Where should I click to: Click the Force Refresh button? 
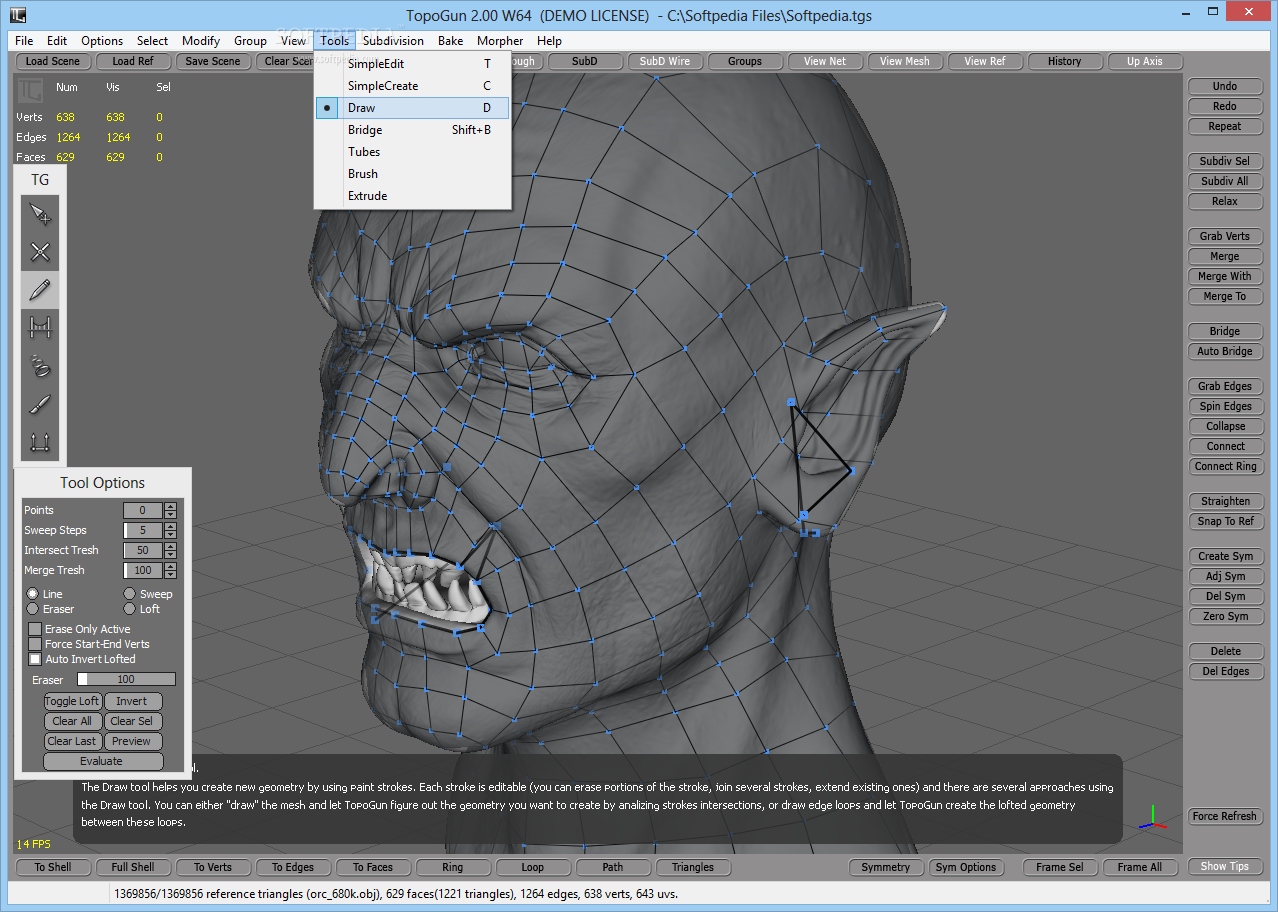(1225, 816)
